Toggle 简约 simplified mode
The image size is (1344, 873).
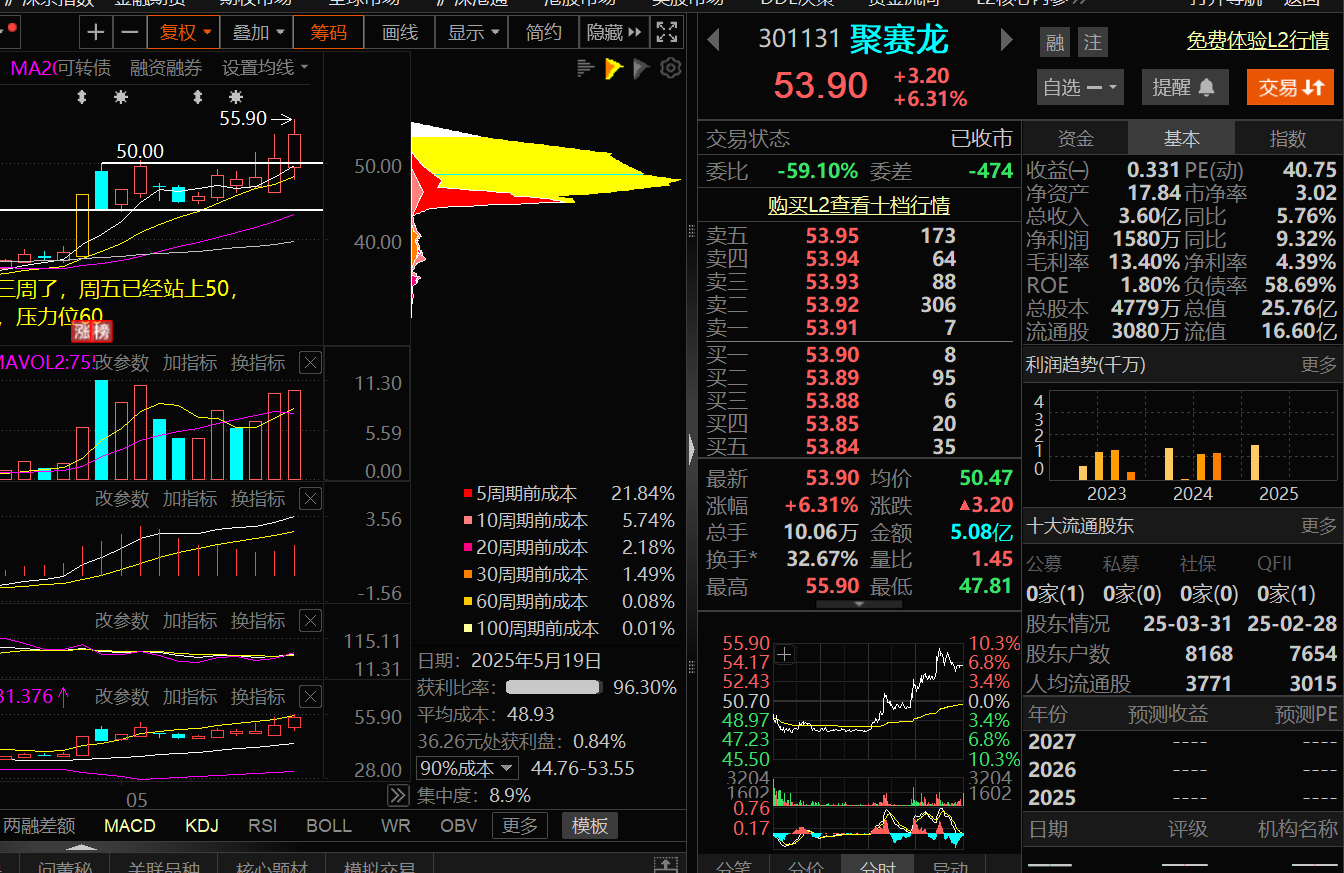544,32
